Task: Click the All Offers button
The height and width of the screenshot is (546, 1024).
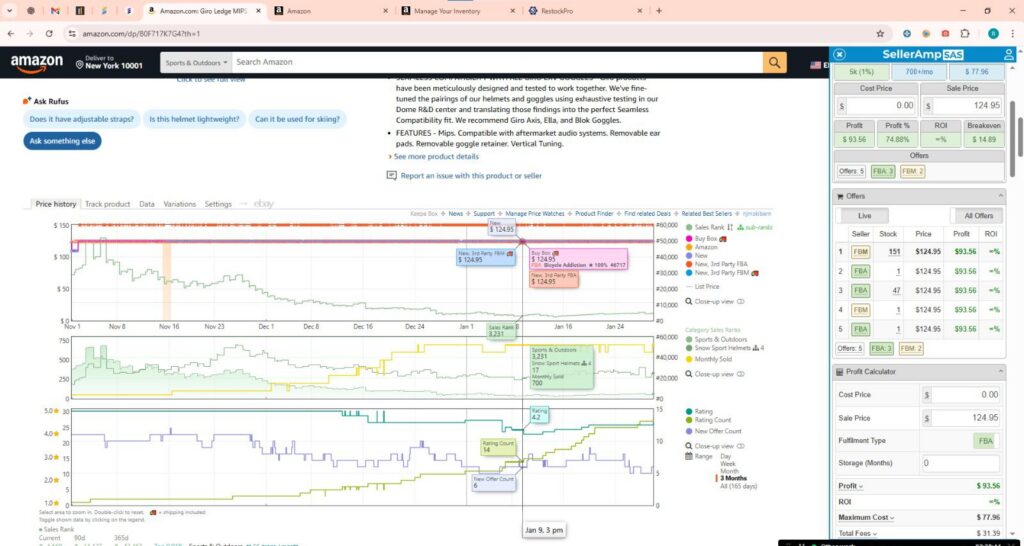Action: [x=978, y=216]
